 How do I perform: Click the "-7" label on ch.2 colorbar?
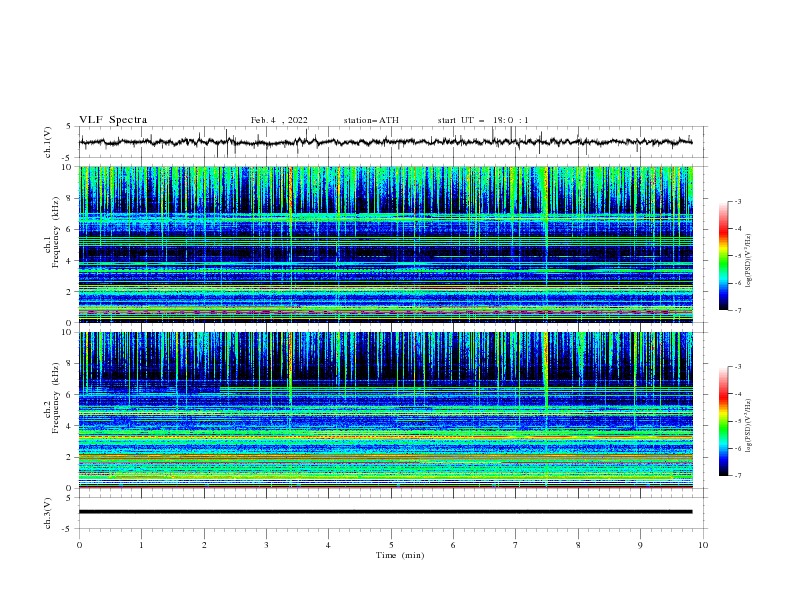[737, 475]
